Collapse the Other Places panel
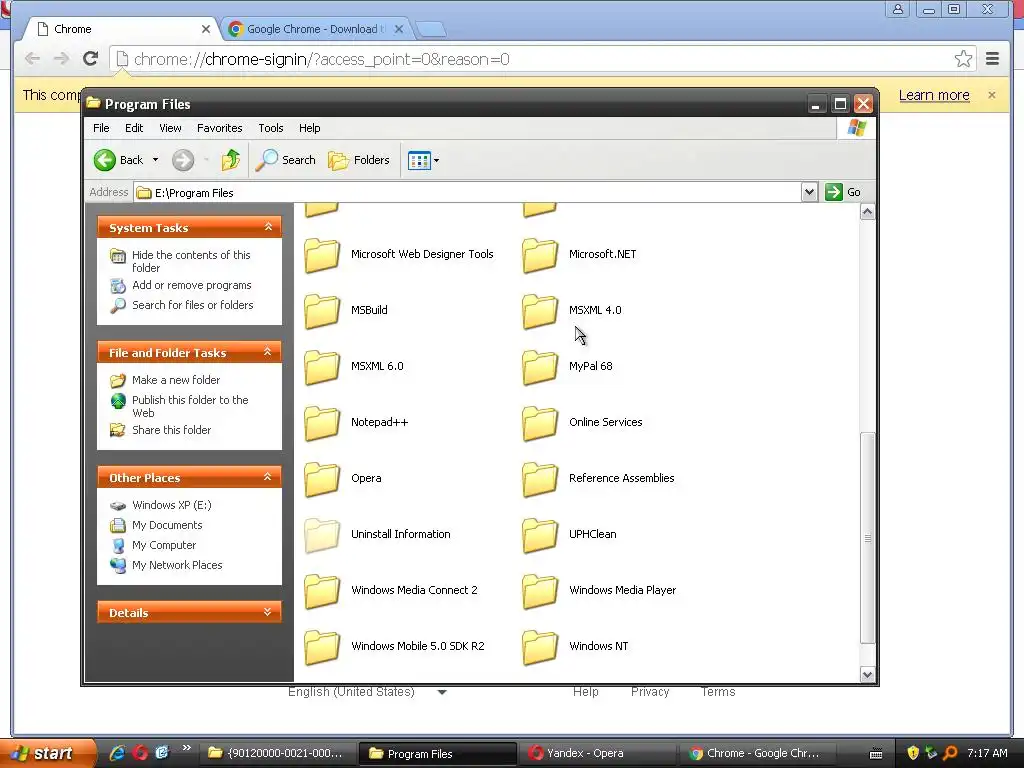Screen dimensions: 1024x768 [268, 477]
